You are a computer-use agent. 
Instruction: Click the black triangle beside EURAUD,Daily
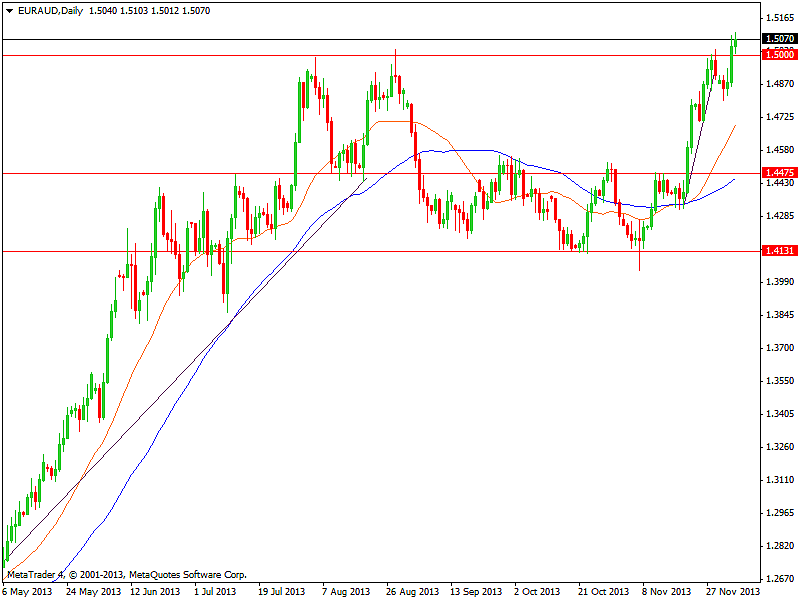point(8,9)
